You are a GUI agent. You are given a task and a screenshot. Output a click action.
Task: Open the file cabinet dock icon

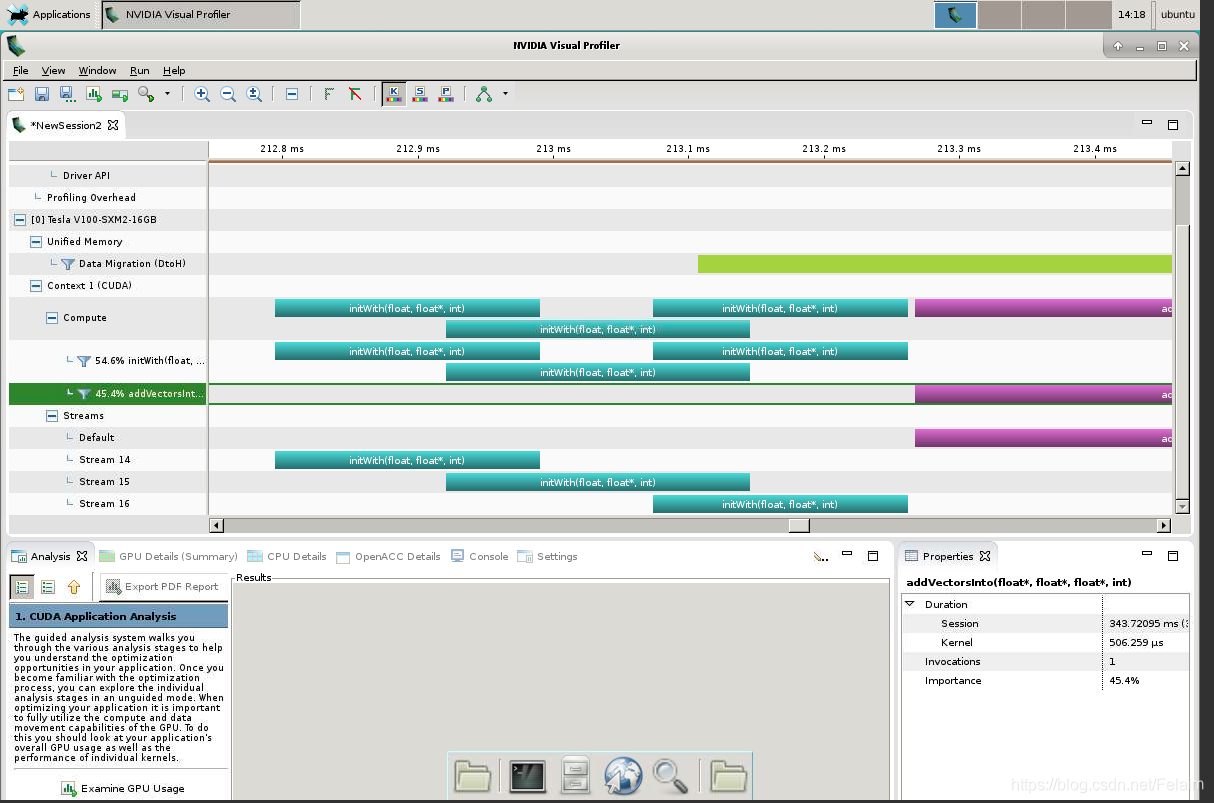tap(575, 775)
